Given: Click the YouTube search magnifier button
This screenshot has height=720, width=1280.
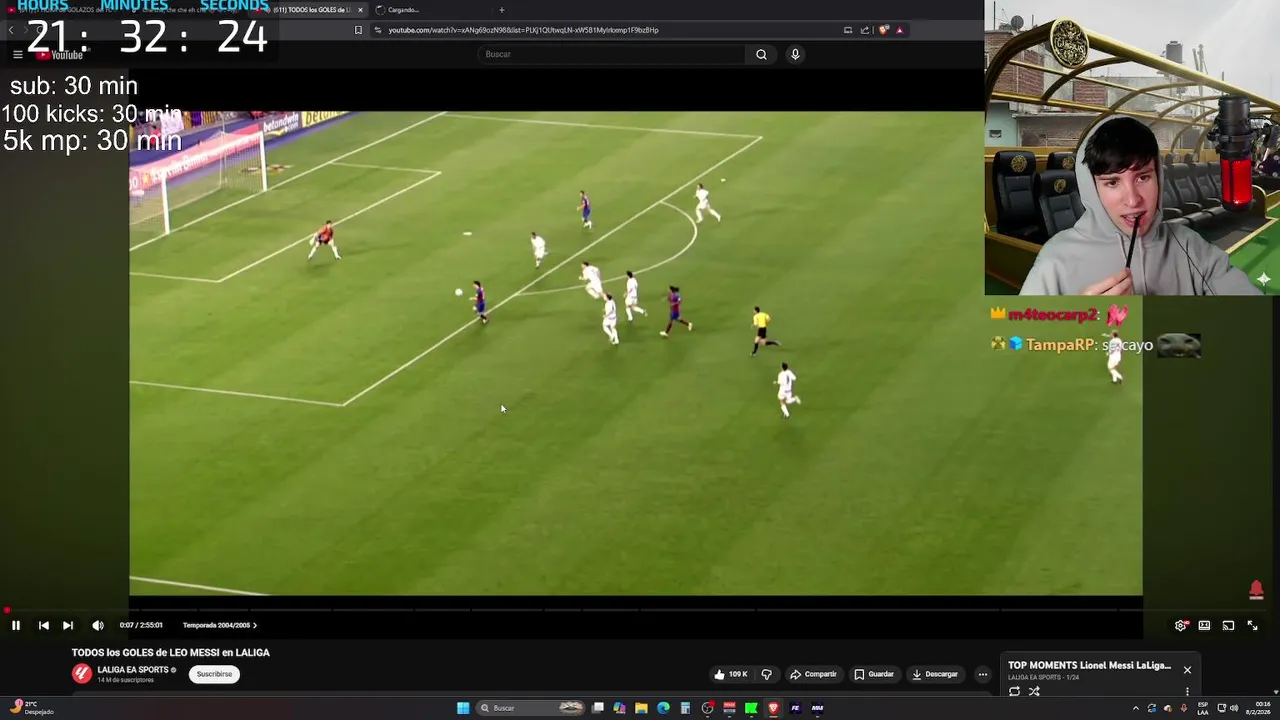Looking at the screenshot, I should coord(761,54).
